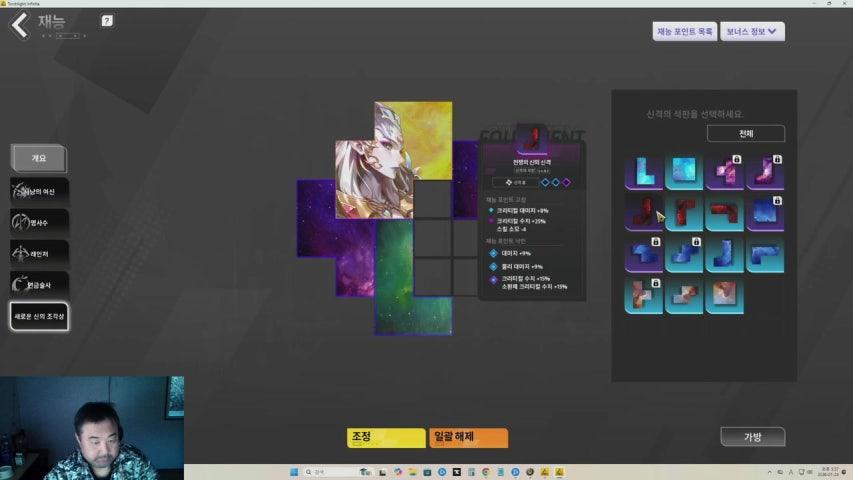Open the 사냥의 여신 talent tab
This screenshot has height=480, width=853.
pos(39,192)
